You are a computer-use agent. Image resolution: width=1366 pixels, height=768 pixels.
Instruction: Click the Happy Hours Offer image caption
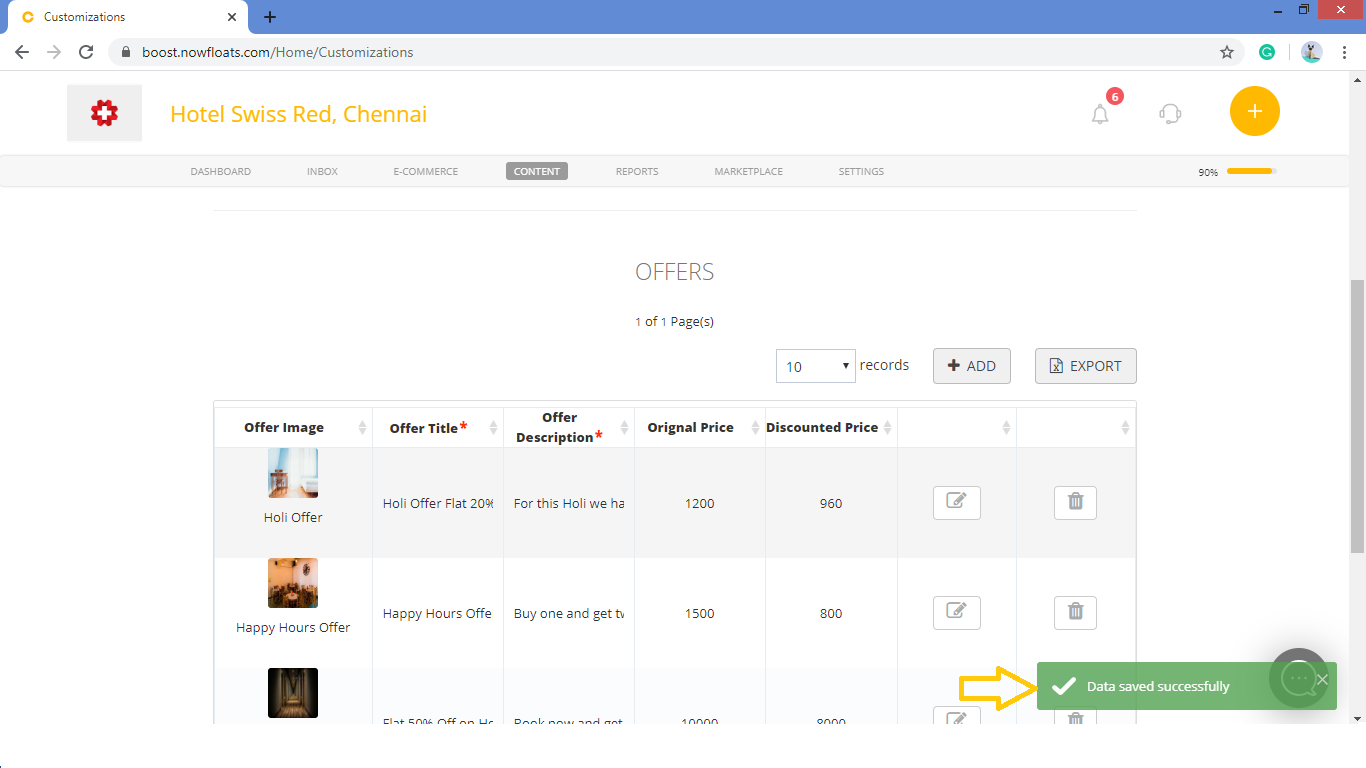pyautogui.click(x=293, y=627)
